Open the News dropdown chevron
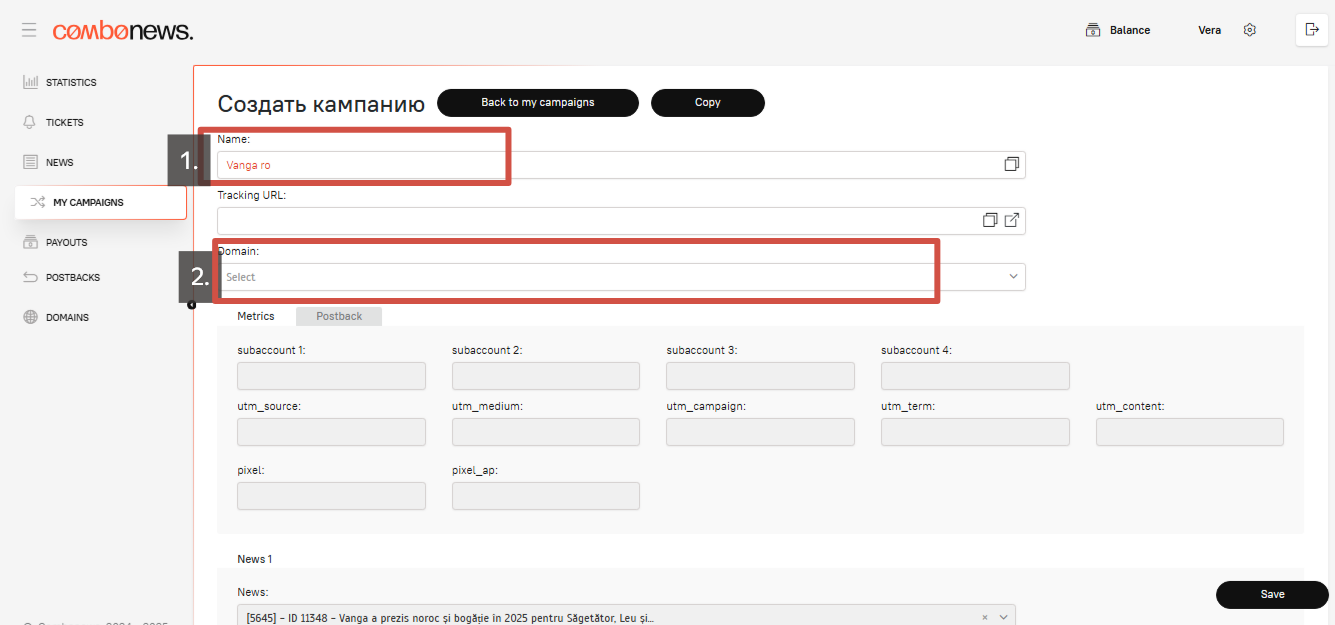Viewport: 1335px width, 625px height. (1003, 618)
